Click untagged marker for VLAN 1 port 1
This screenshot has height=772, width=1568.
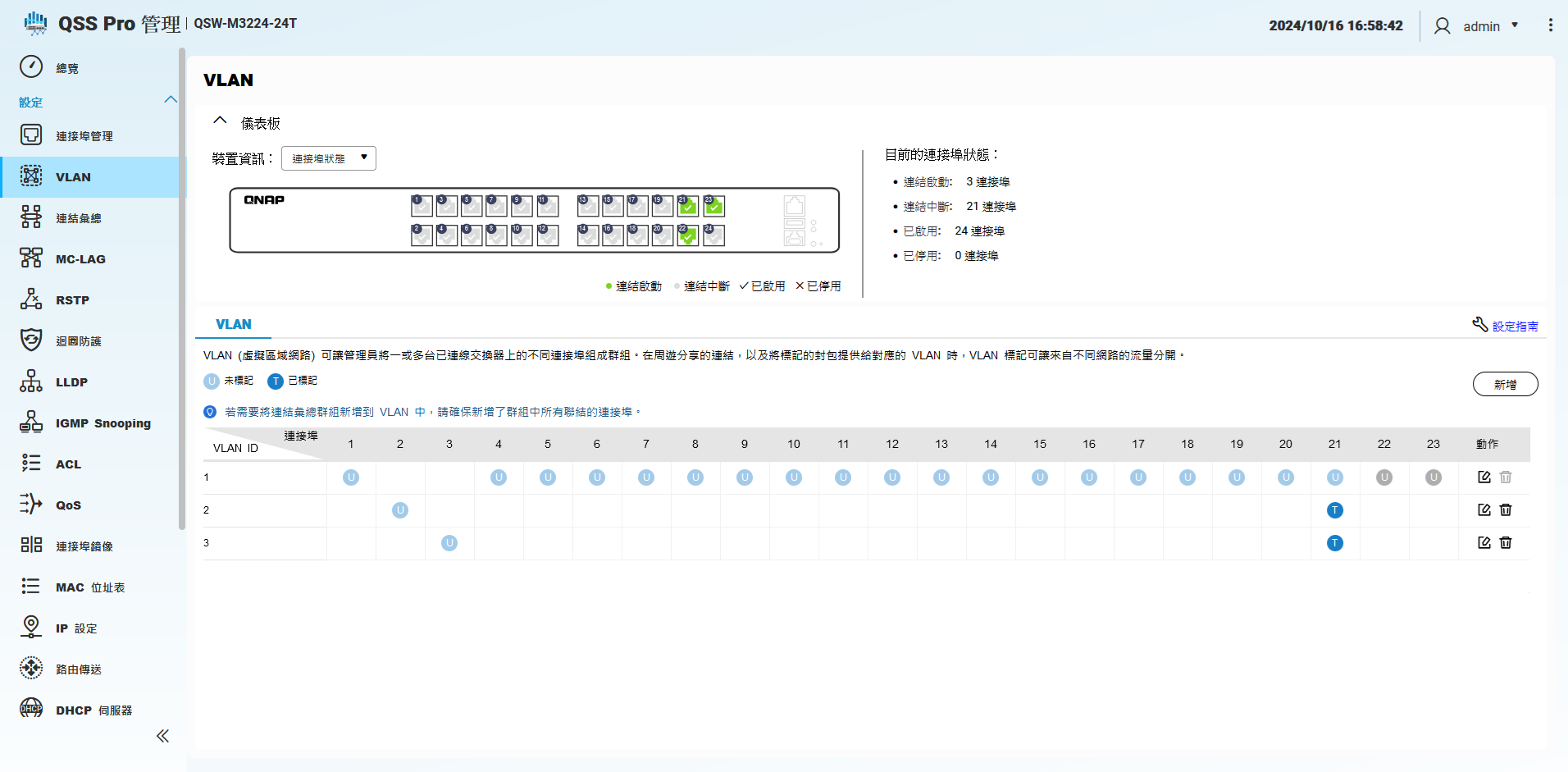coord(351,477)
